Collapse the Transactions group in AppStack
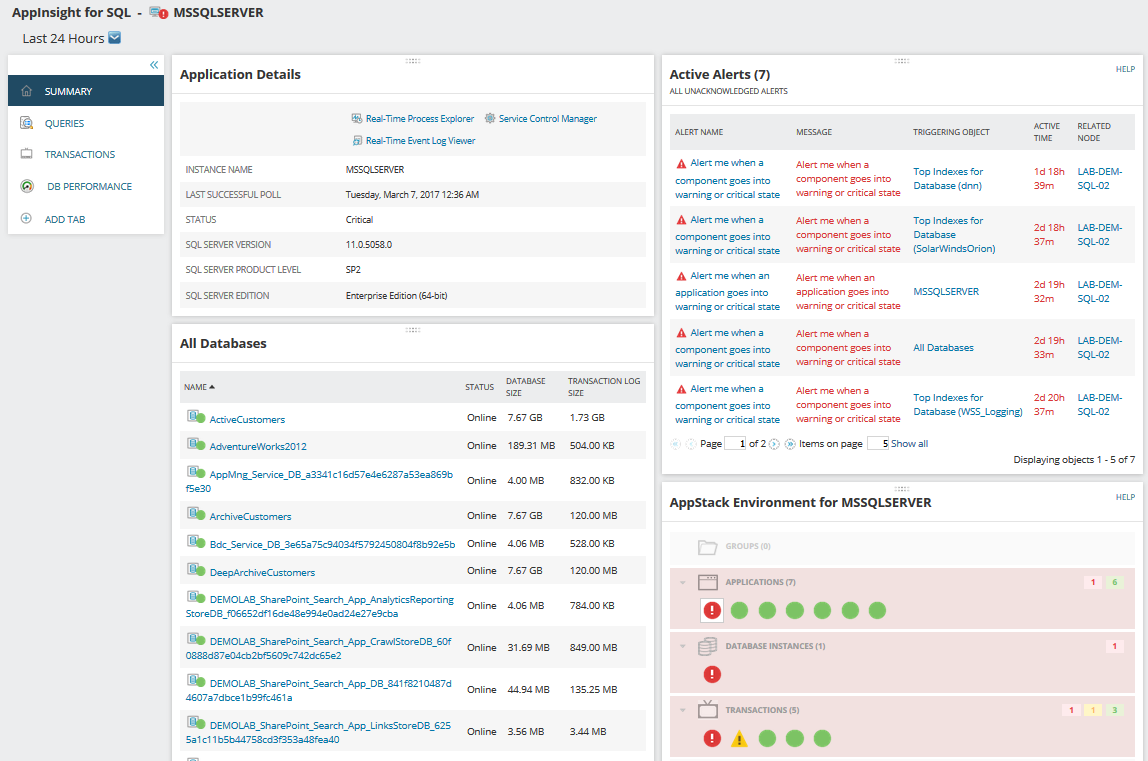The image size is (1148, 761). pos(683,710)
